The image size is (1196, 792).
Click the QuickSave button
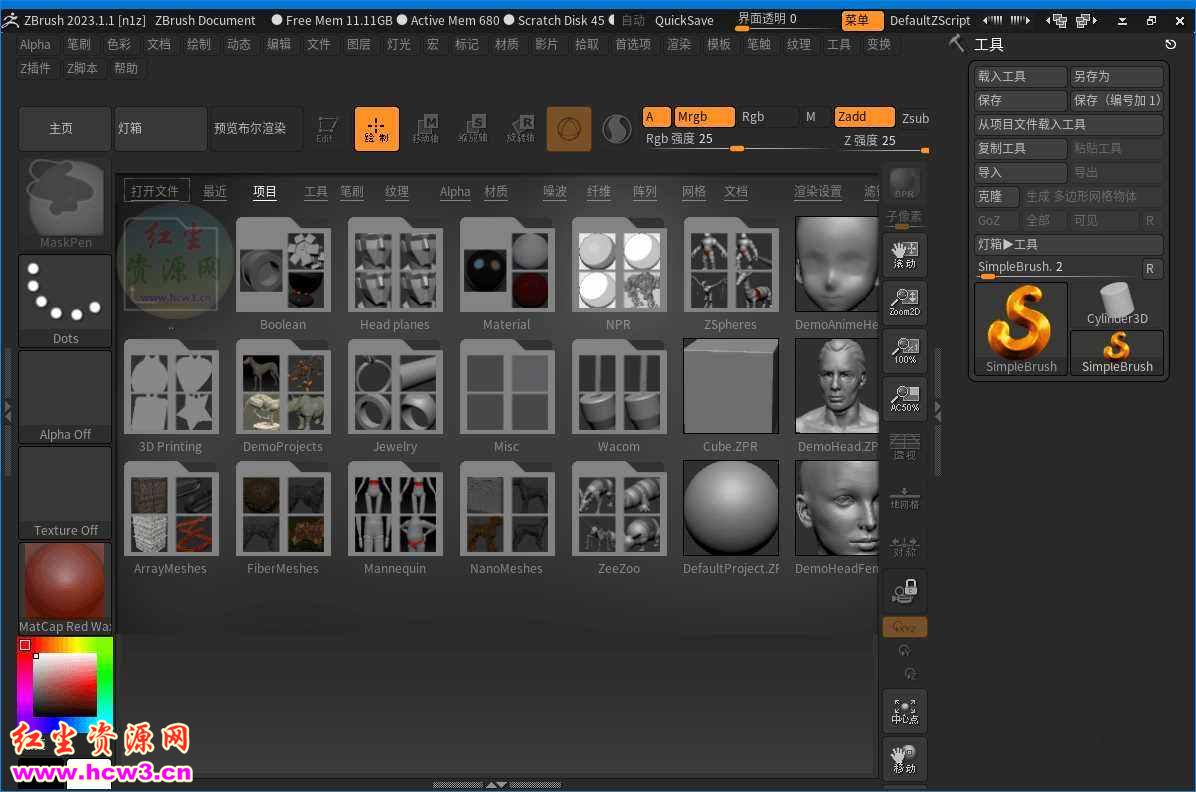click(684, 21)
